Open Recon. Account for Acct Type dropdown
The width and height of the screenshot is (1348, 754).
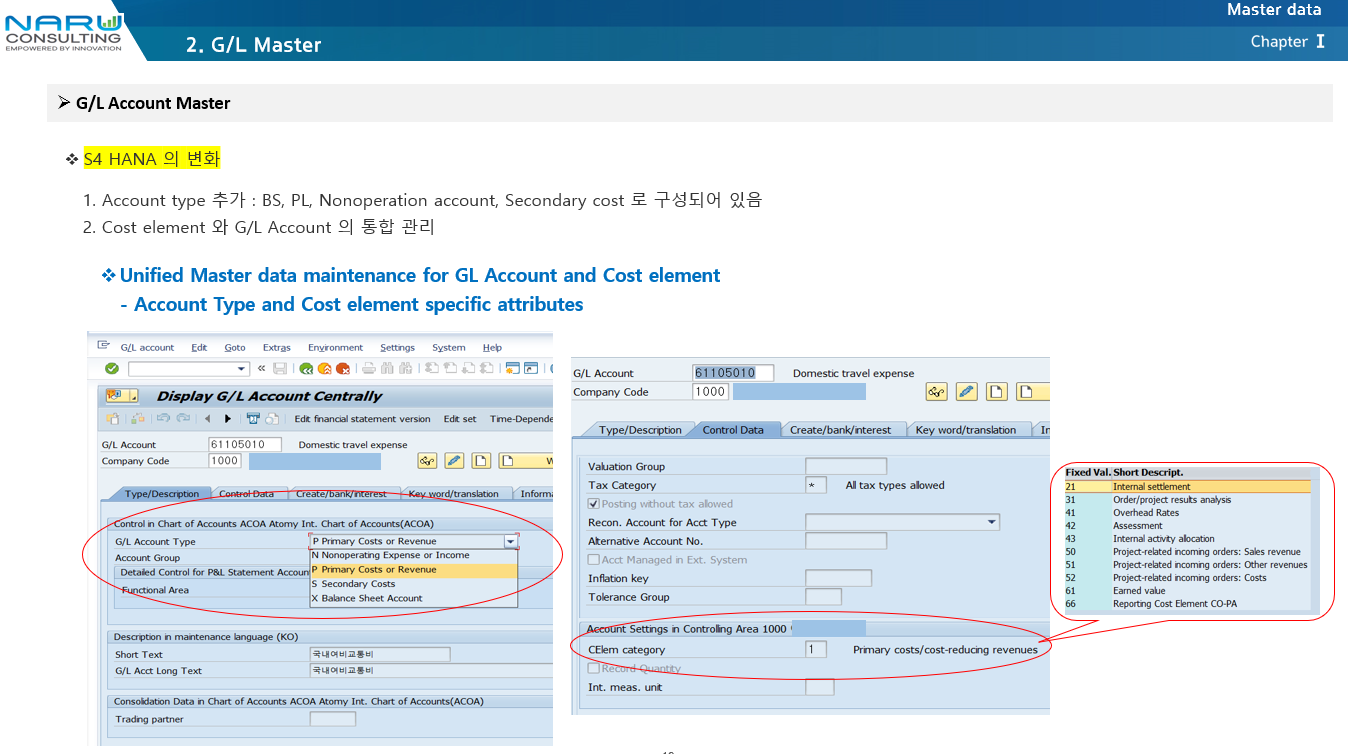click(992, 522)
